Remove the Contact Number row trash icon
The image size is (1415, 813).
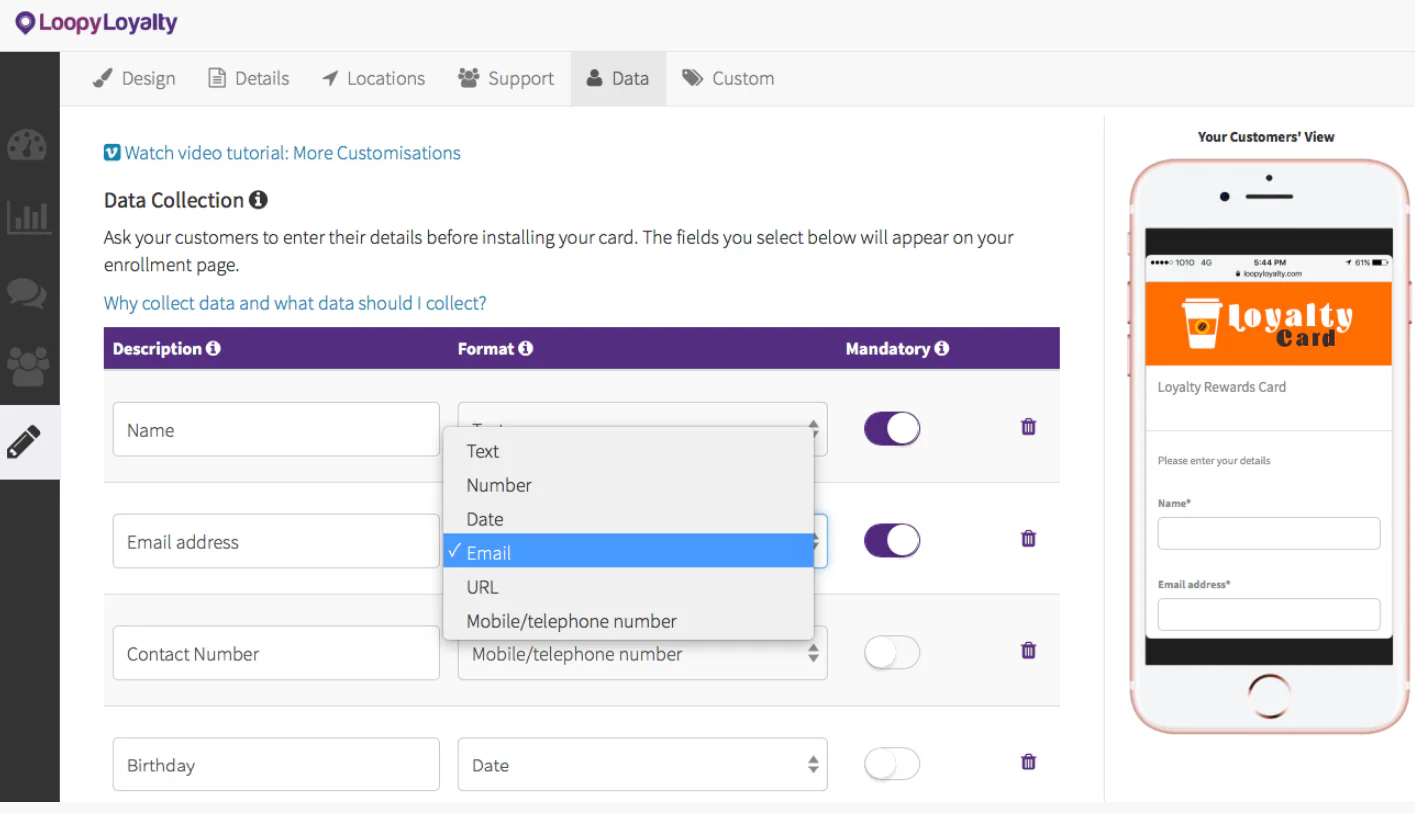[x=1028, y=651]
